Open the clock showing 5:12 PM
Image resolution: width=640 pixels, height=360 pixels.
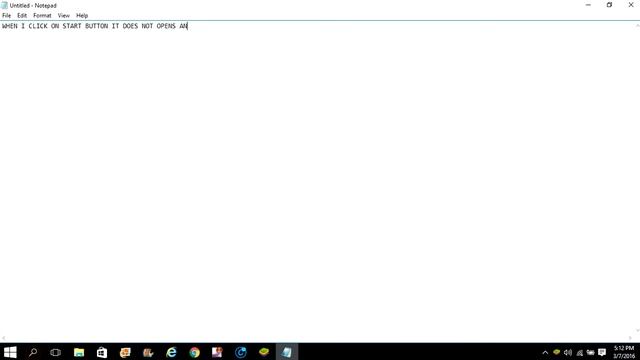click(624, 352)
